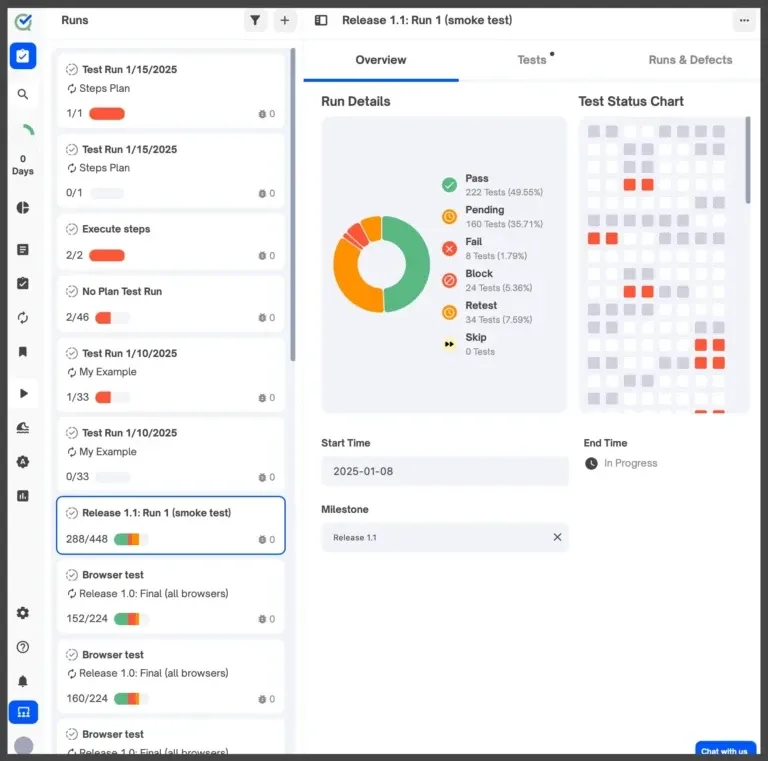Image resolution: width=768 pixels, height=761 pixels.
Task: Open the Execute steps run card
Action: 170,241
